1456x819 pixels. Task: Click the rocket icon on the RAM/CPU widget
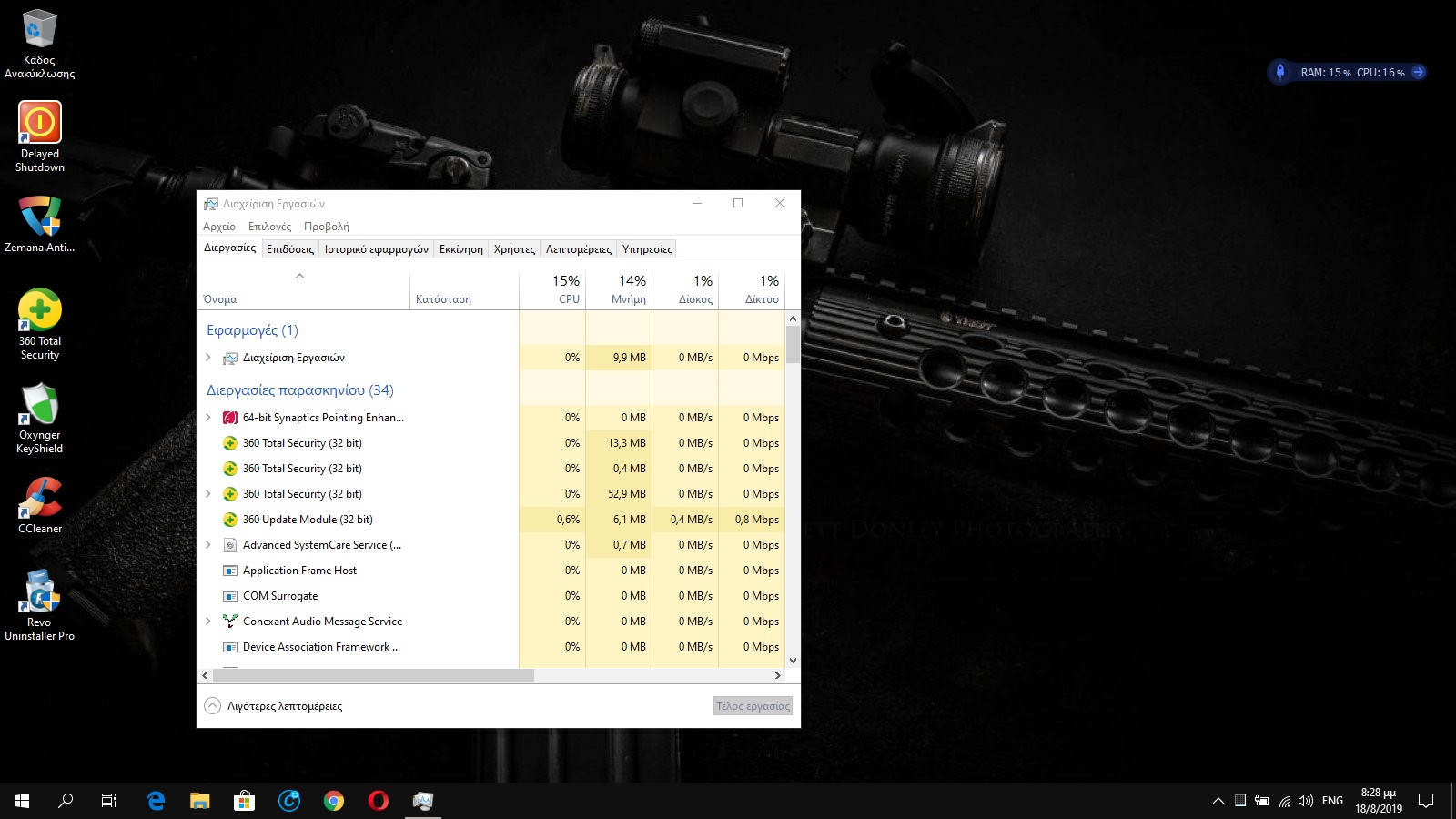pyautogui.click(x=1280, y=72)
